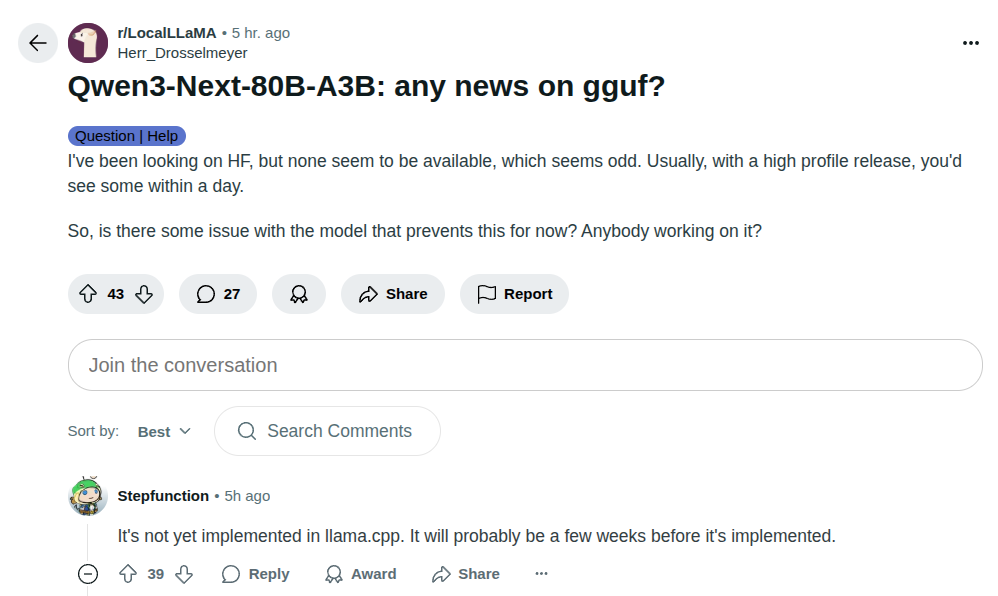Image resolution: width=998 pixels, height=596 pixels.
Task: Downvote Stepfunction's comment
Action: tap(184, 574)
